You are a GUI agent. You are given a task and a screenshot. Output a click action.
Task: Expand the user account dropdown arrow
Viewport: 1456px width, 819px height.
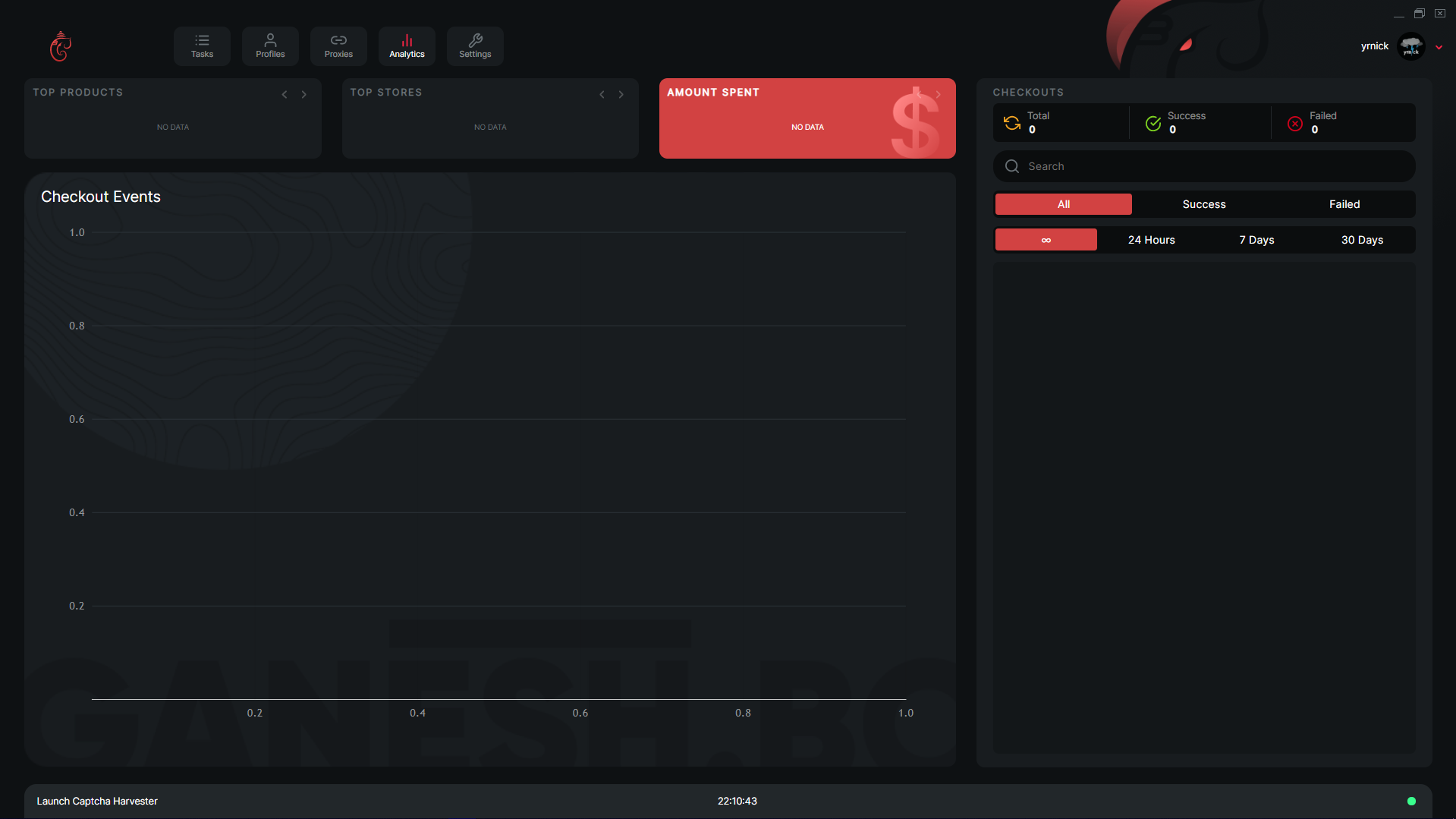point(1439,47)
